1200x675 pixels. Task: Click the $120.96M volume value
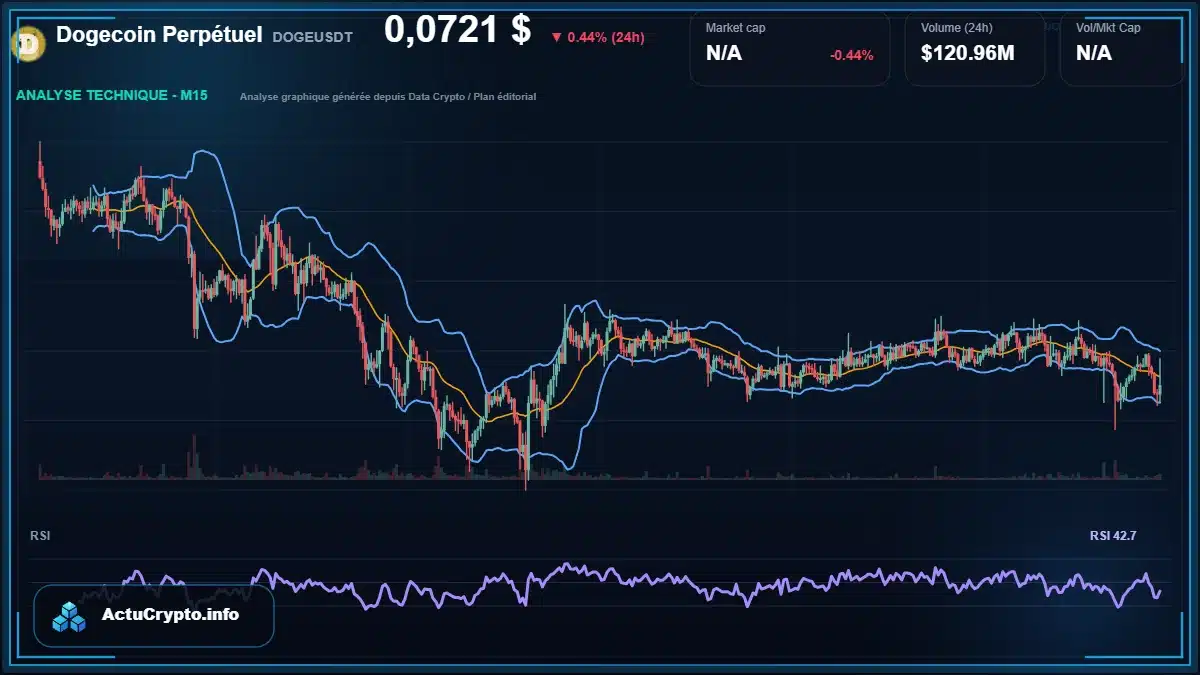(x=968, y=54)
